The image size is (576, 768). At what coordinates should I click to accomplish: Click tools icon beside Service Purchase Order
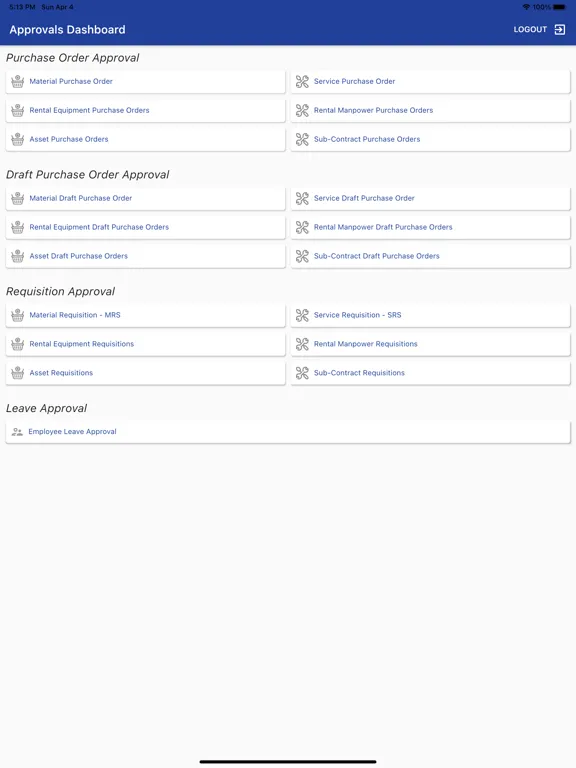coord(302,81)
